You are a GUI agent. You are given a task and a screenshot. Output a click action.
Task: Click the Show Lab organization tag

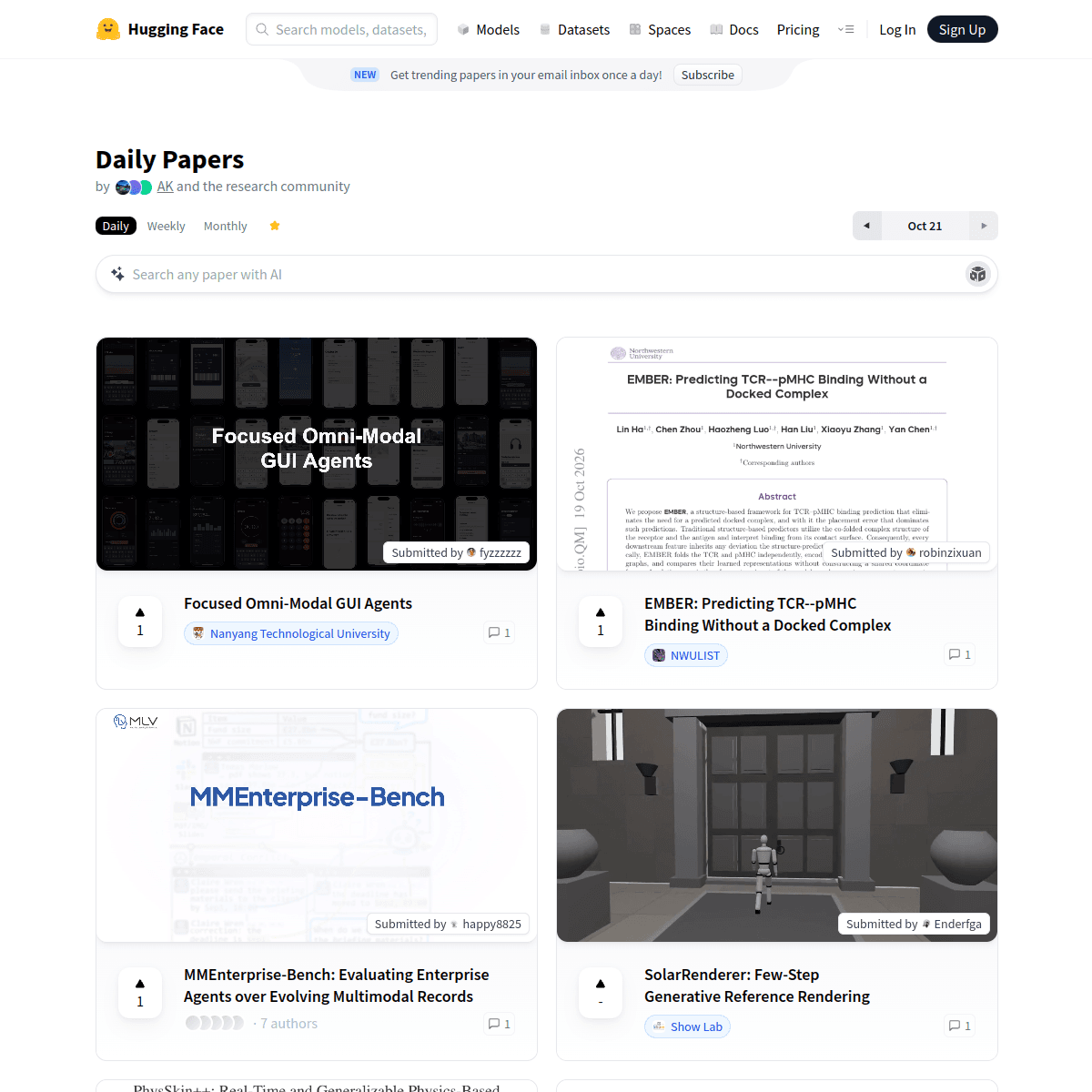tap(688, 1026)
